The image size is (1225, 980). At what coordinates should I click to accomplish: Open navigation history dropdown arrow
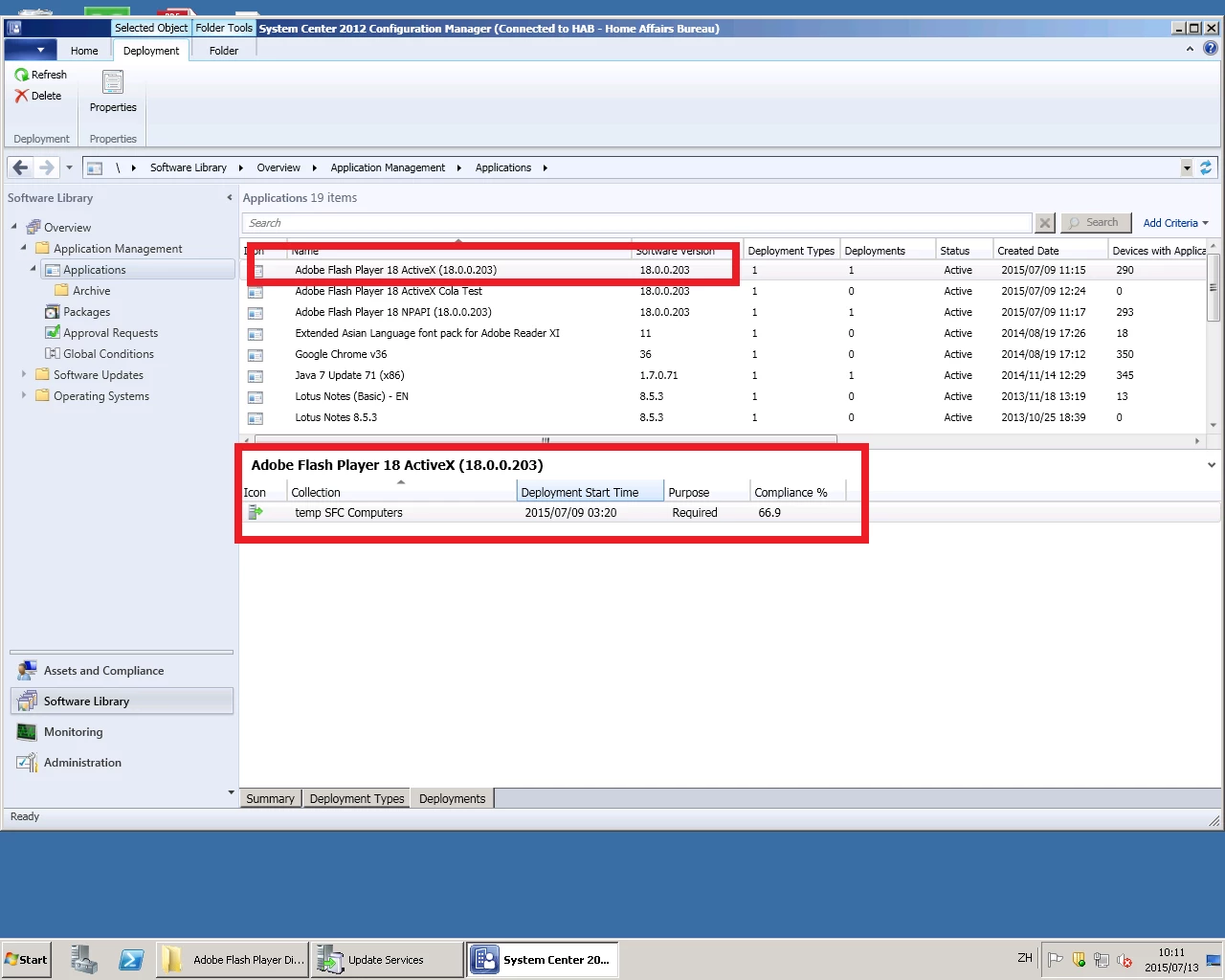69,167
